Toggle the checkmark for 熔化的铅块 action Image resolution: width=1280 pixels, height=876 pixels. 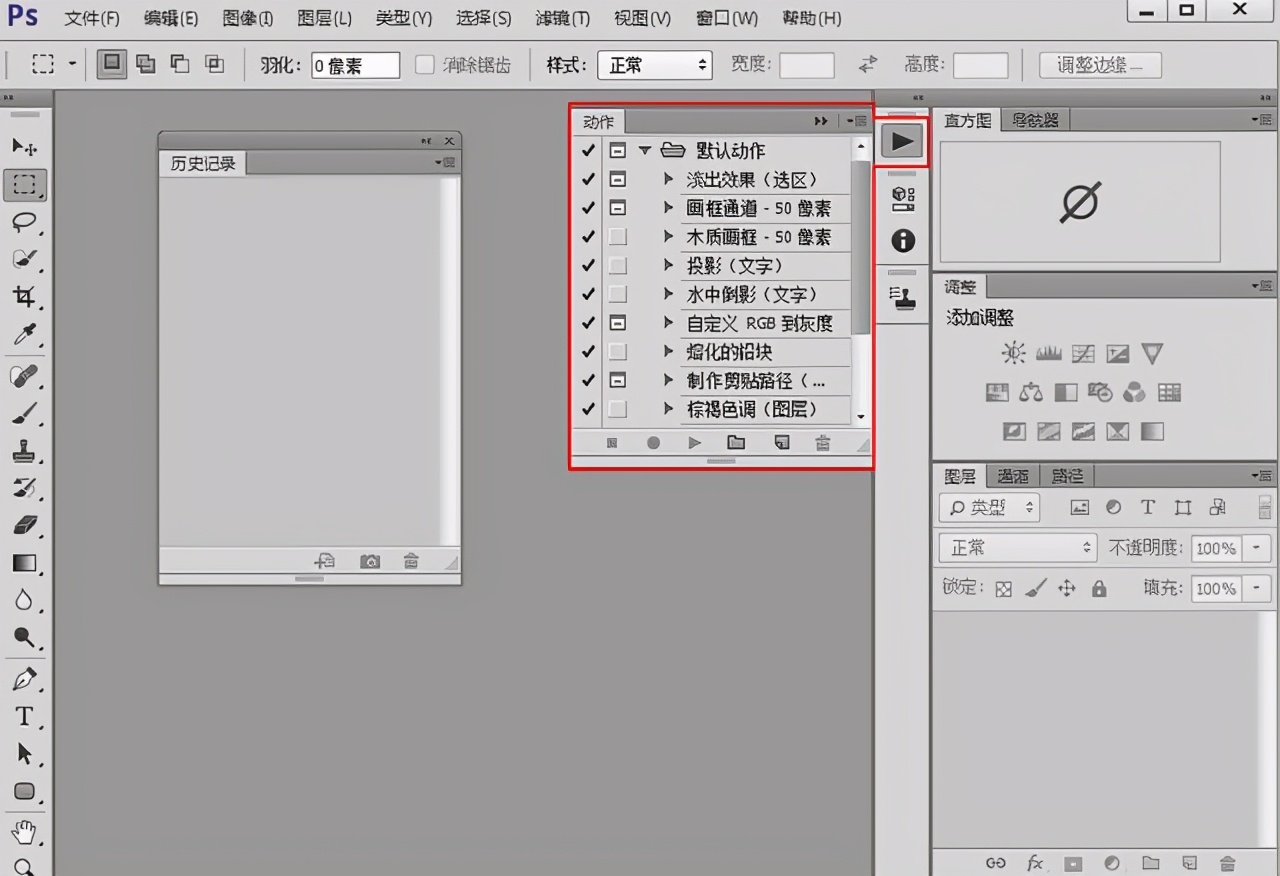point(588,352)
